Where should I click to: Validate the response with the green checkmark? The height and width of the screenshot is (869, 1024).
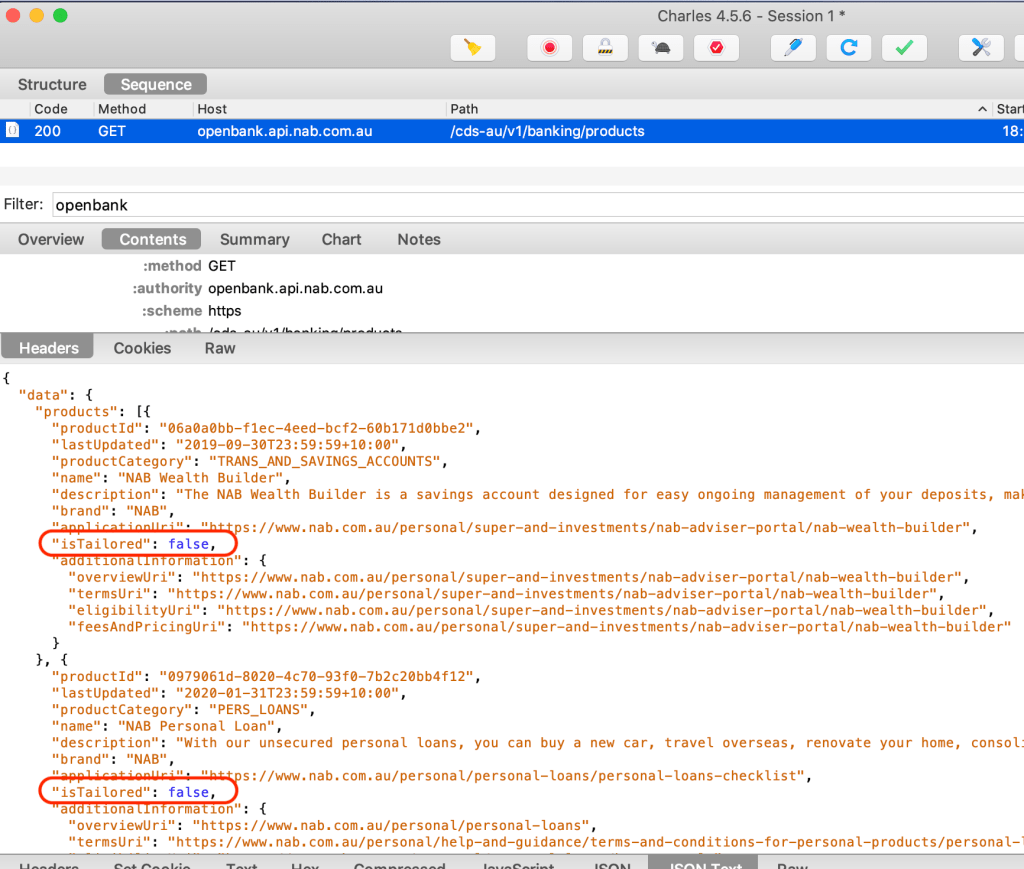pos(904,47)
